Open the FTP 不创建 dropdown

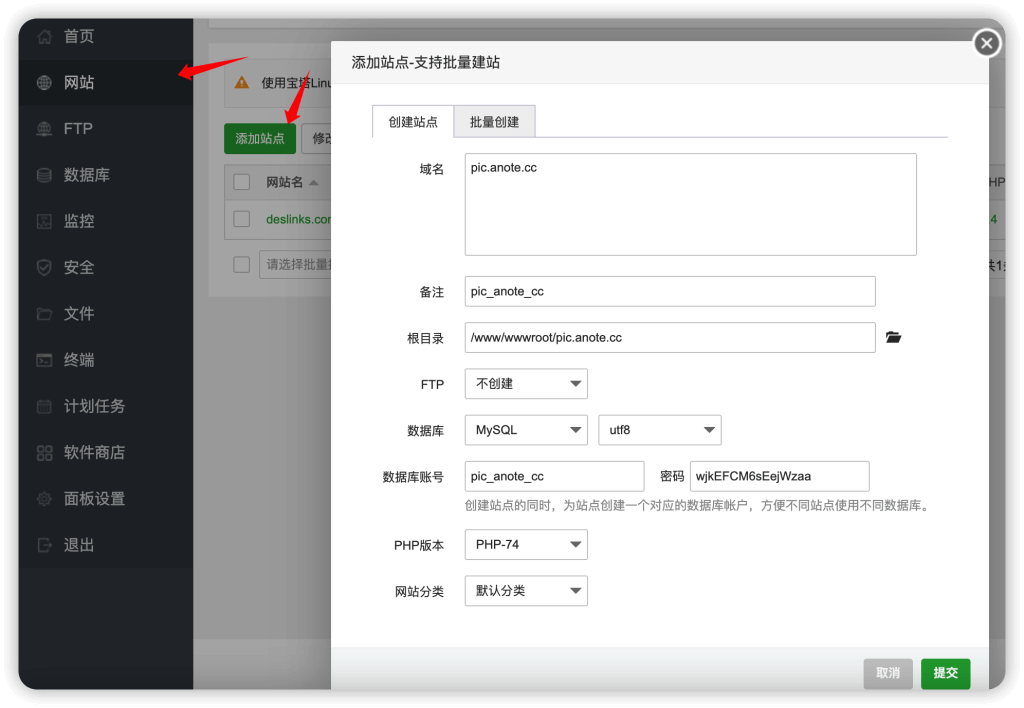526,383
